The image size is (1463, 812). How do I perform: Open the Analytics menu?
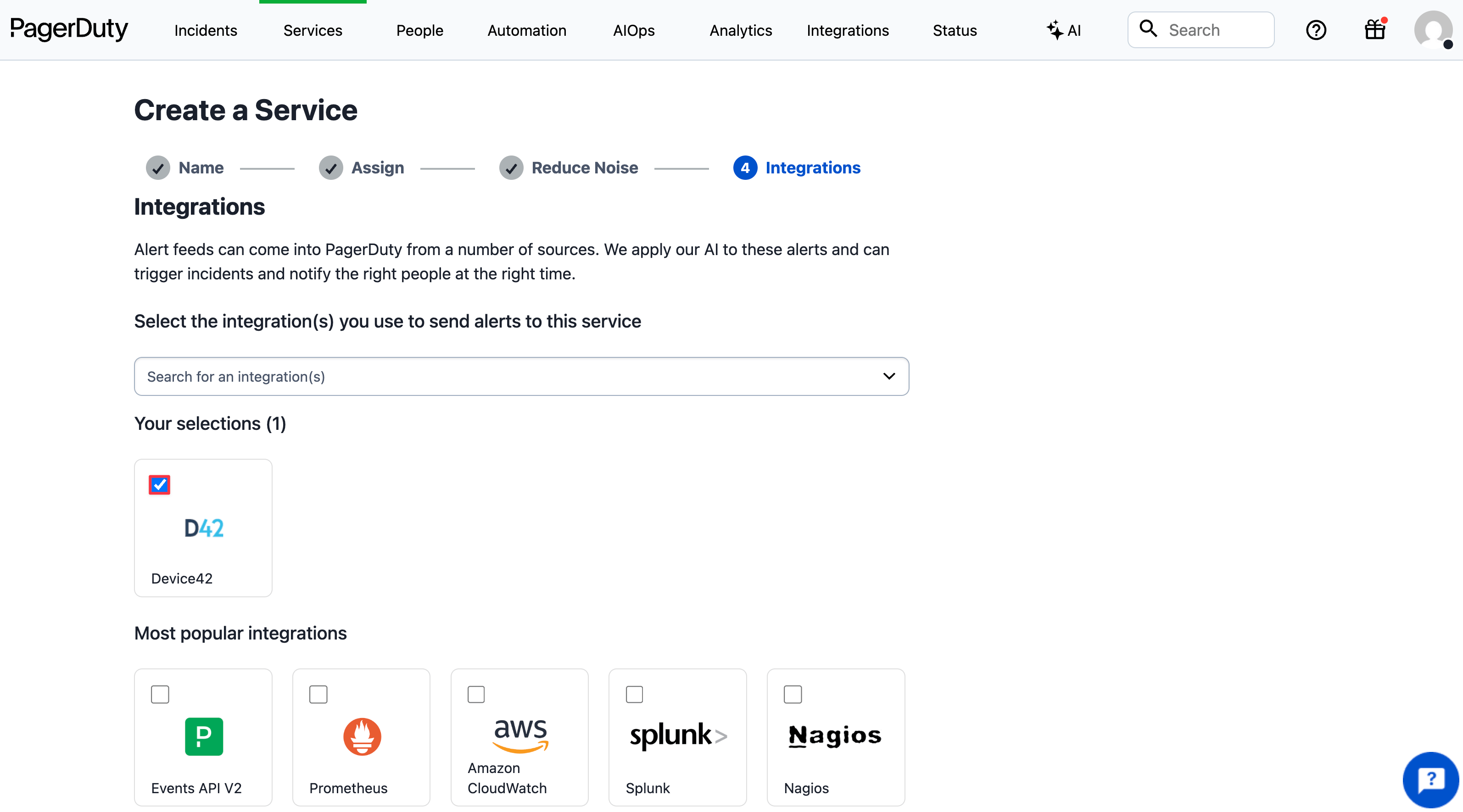(x=740, y=31)
